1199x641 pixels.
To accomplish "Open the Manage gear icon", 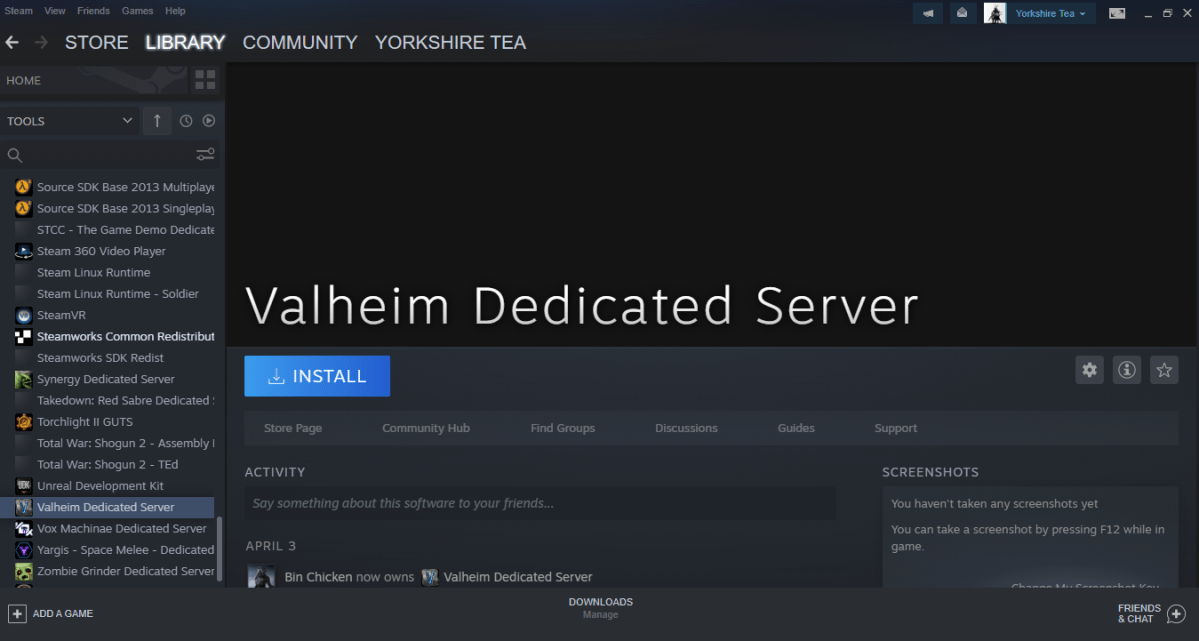I will tap(1090, 370).
